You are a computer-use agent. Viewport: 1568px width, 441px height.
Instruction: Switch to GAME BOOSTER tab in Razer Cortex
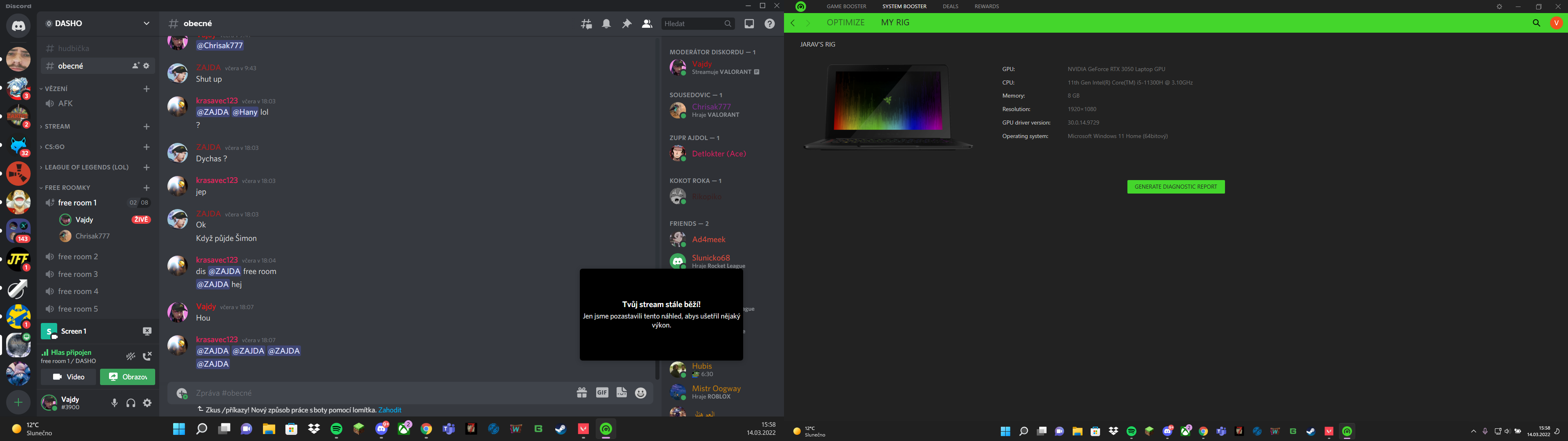pyautogui.click(x=846, y=7)
